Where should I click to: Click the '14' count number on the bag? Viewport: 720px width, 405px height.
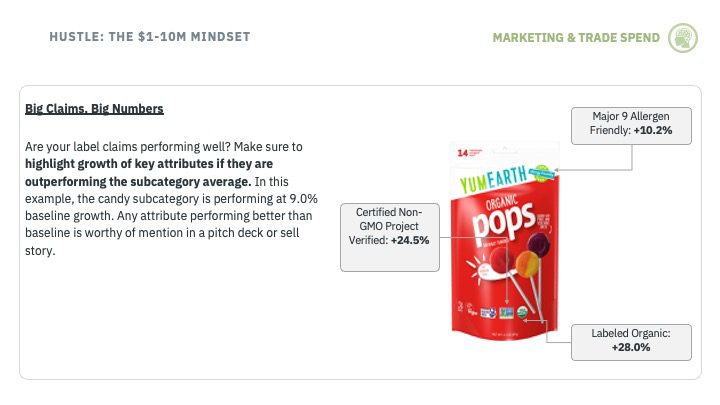click(462, 152)
